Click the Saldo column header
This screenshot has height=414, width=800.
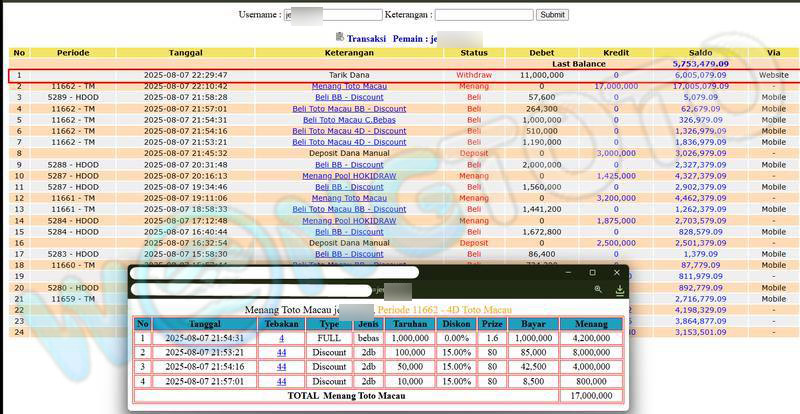point(700,52)
